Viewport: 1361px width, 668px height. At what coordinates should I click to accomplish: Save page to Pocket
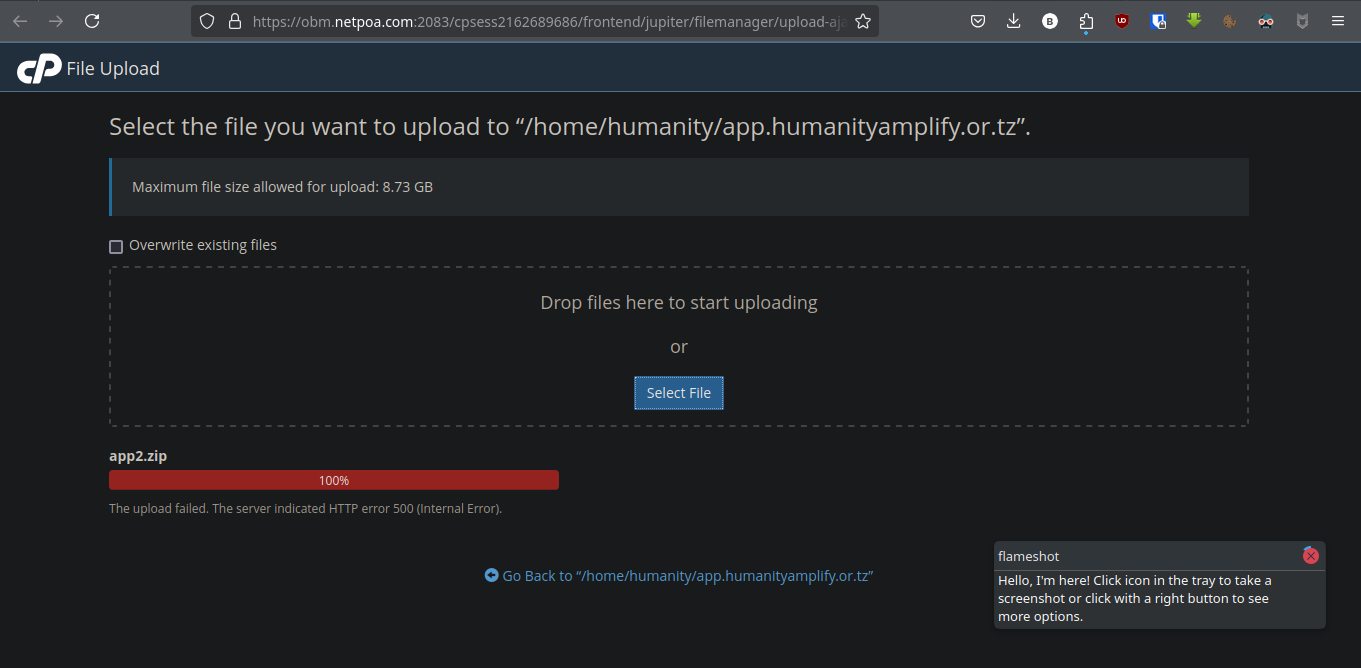click(x=979, y=21)
